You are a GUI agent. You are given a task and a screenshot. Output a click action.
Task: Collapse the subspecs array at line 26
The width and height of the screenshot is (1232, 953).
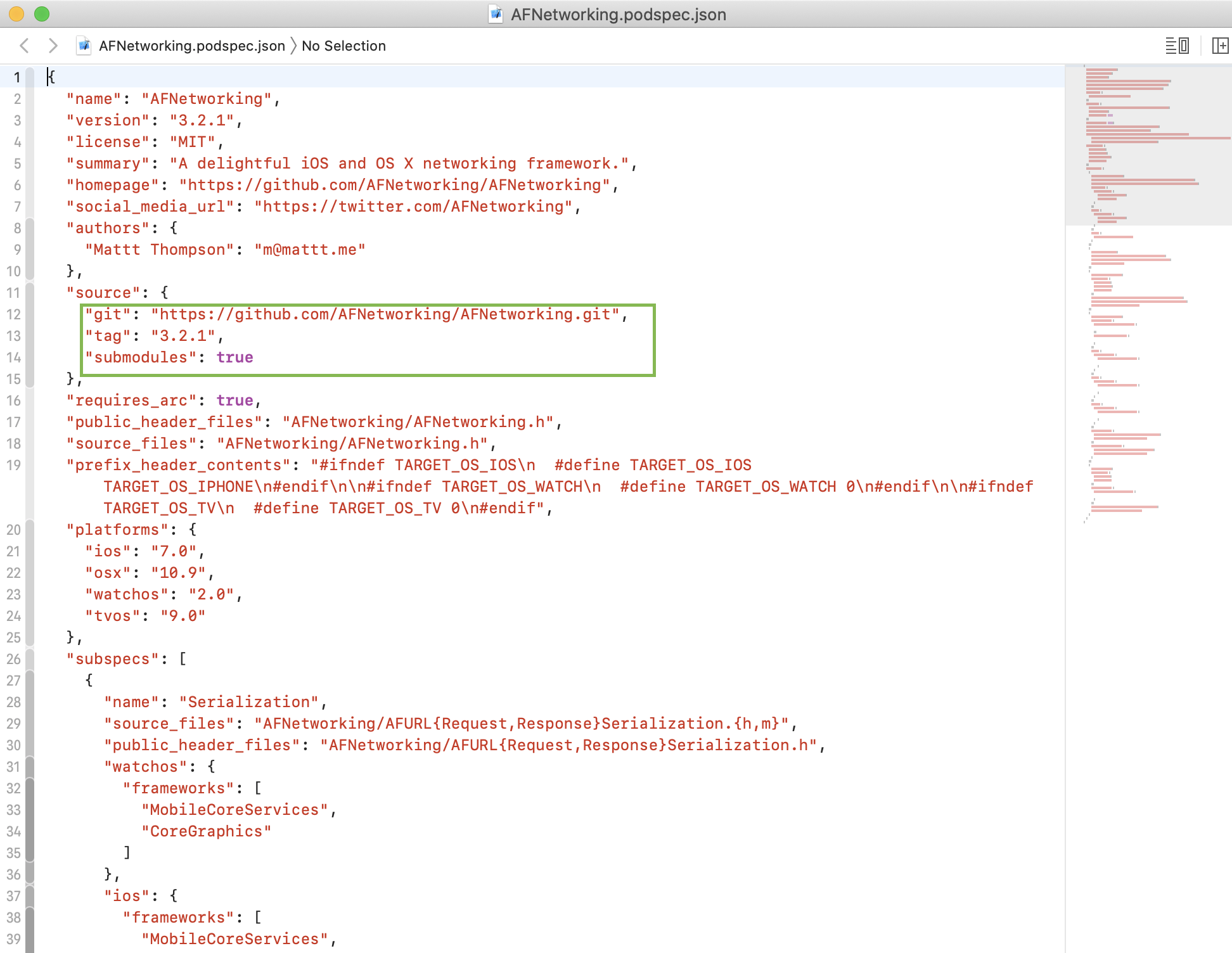pyautogui.click(x=29, y=659)
